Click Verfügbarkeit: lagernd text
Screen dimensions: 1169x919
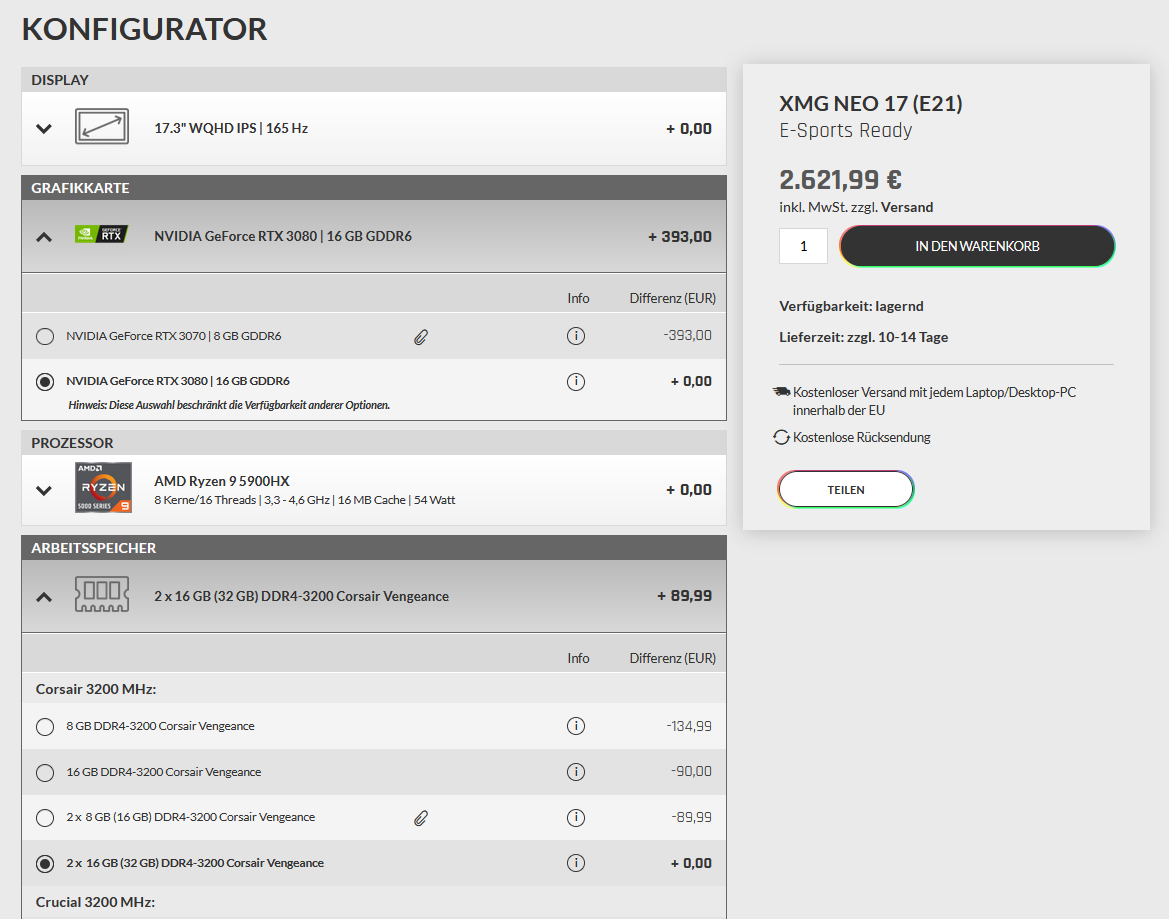(851, 306)
